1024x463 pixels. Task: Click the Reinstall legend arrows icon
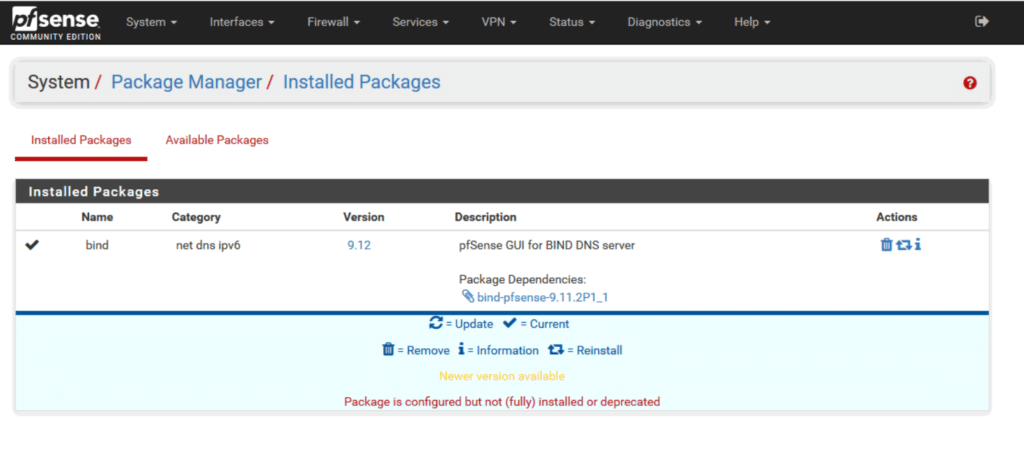coord(556,349)
